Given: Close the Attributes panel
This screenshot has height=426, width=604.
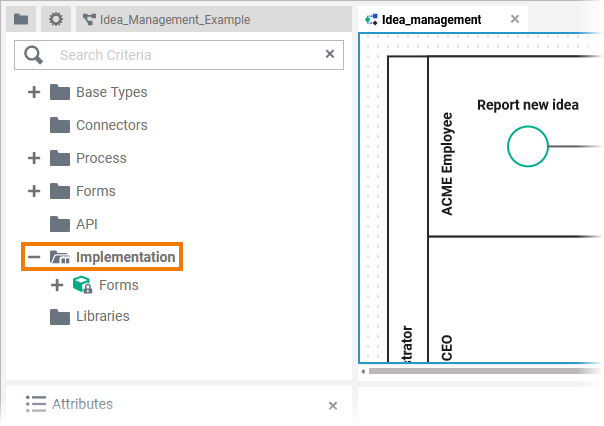Looking at the screenshot, I should point(333,405).
